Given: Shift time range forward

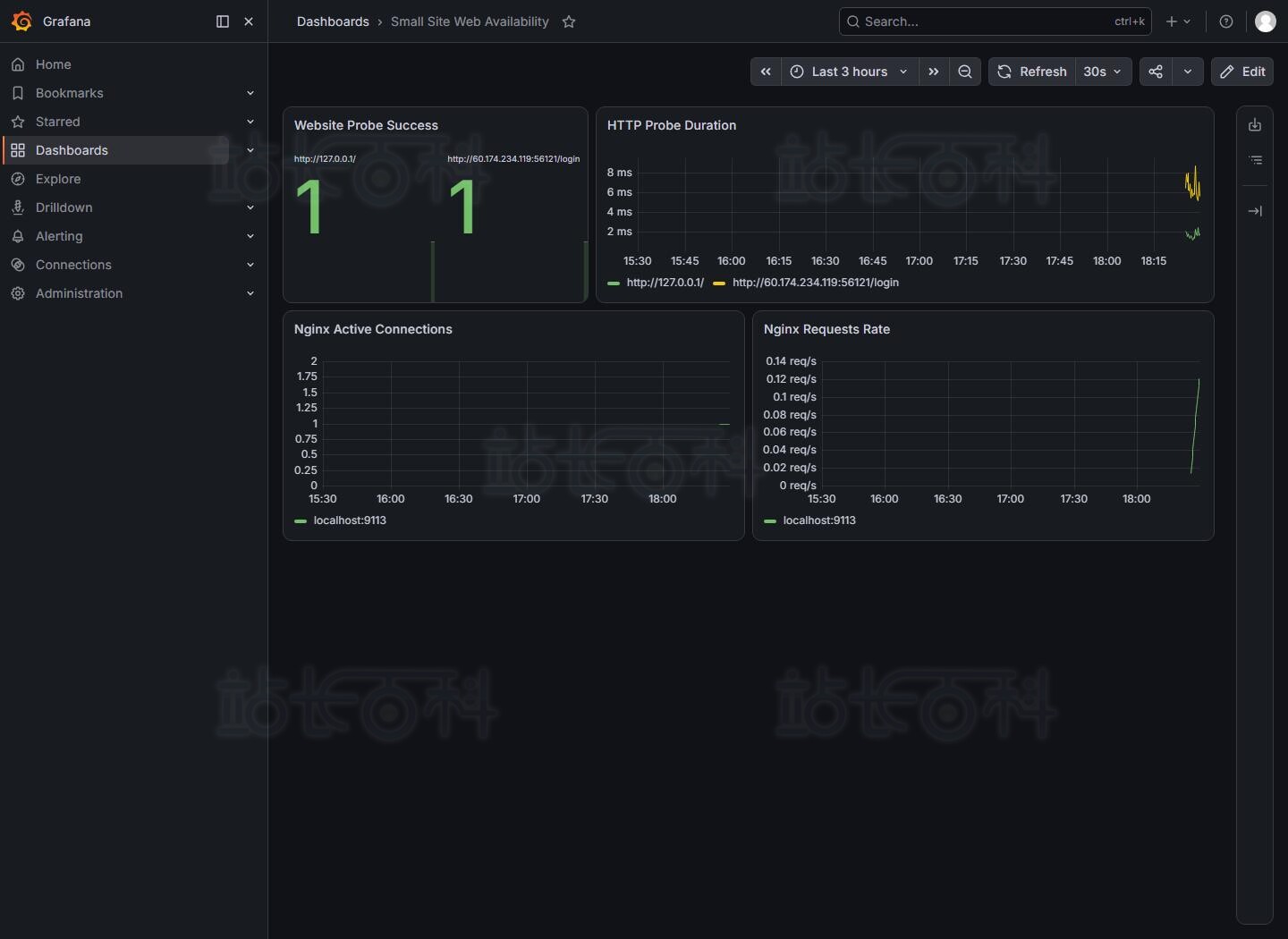Looking at the screenshot, I should 934,72.
